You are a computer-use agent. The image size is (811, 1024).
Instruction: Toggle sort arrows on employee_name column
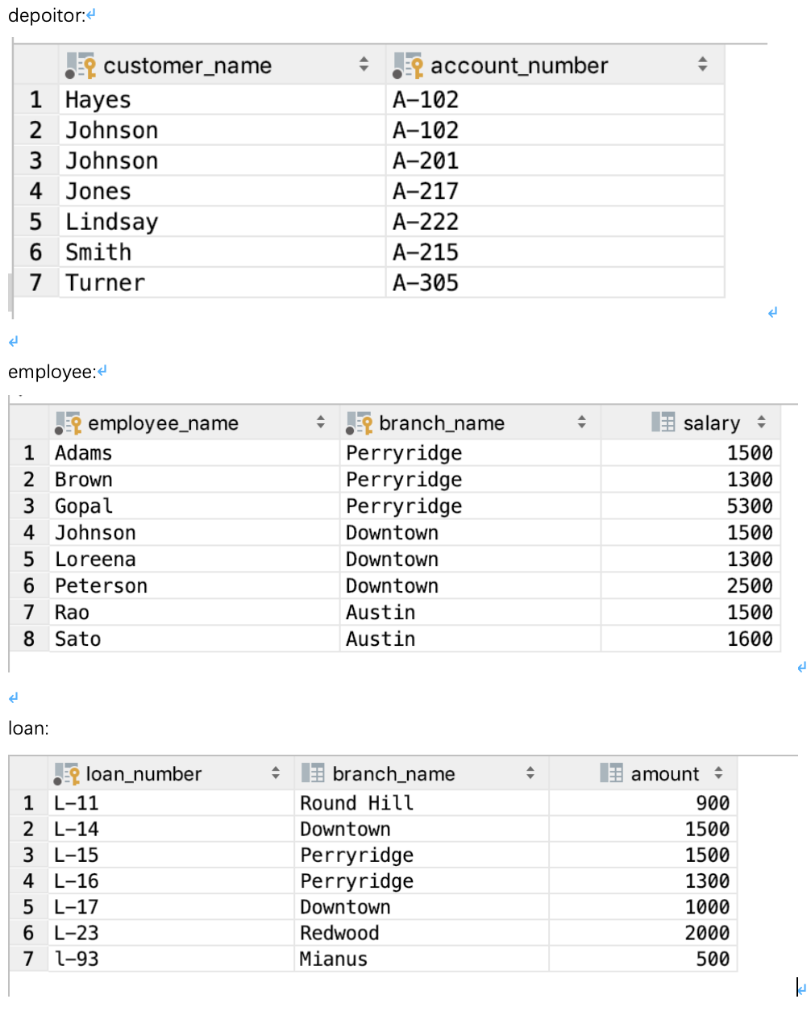pos(321,423)
